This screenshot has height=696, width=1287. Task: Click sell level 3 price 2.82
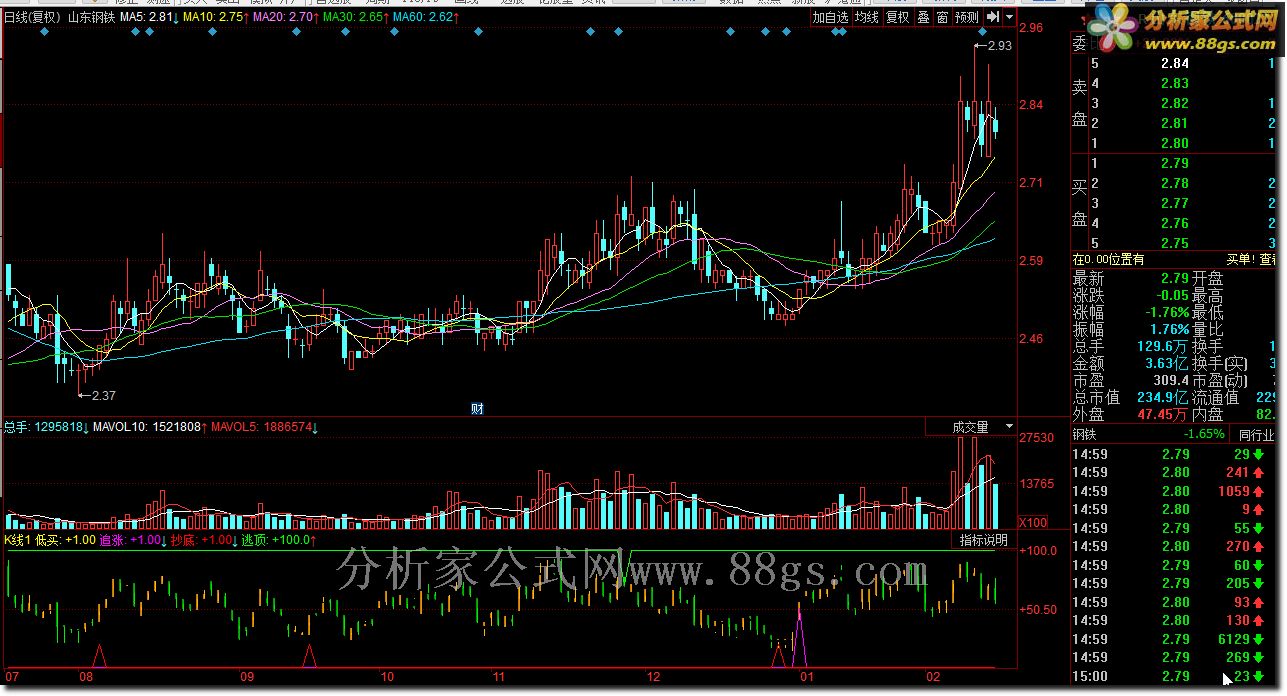point(1175,104)
